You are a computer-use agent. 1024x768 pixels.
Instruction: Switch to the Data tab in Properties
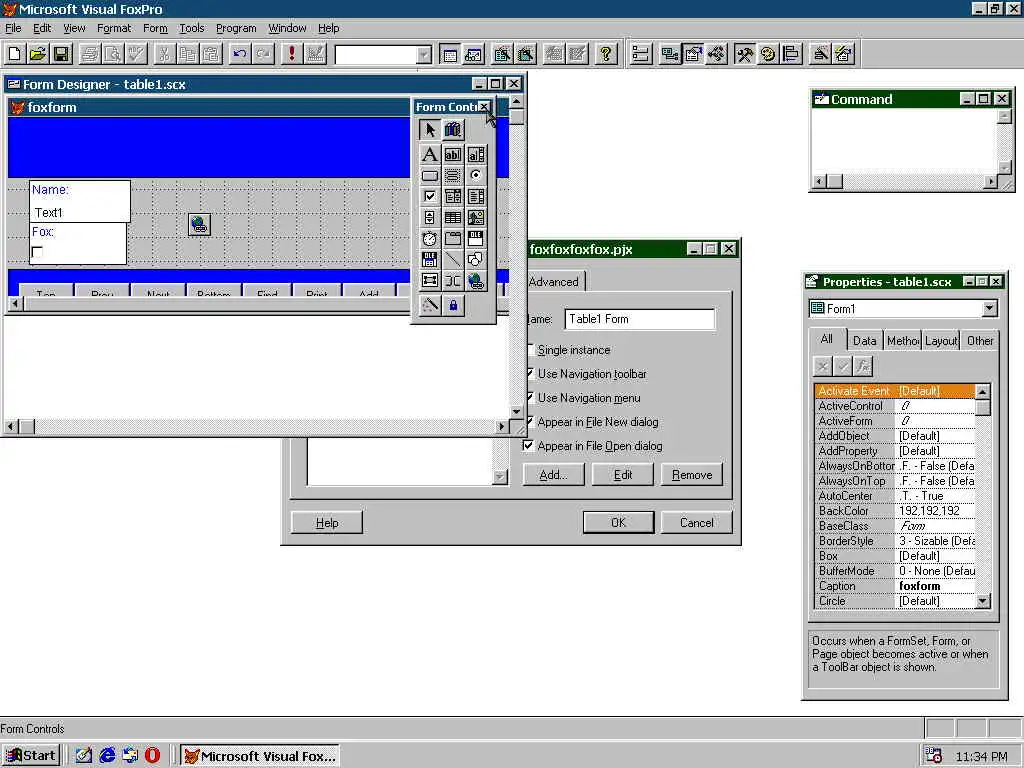pyautogui.click(x=864, y=340)
